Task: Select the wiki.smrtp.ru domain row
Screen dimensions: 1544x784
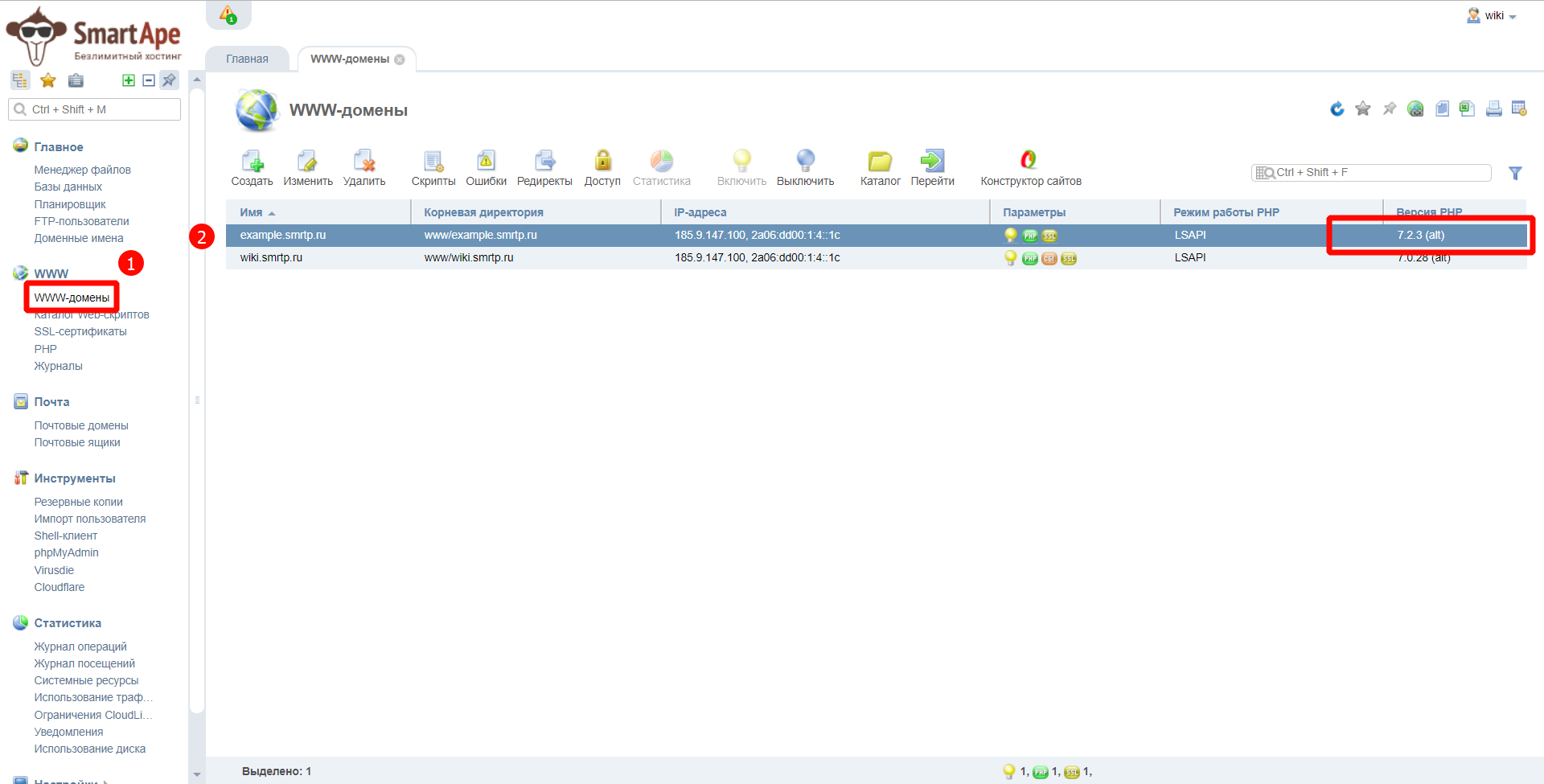Action: point(271,257)
